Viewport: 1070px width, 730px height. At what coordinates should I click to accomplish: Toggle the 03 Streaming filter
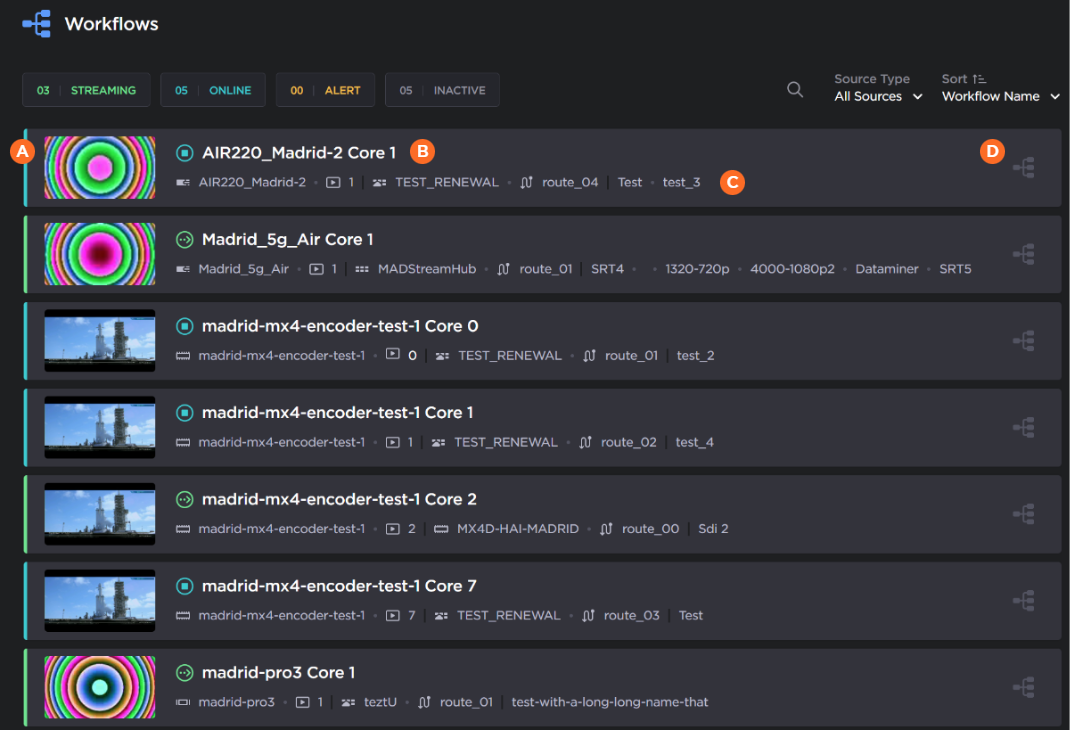(x=86, y=90)
